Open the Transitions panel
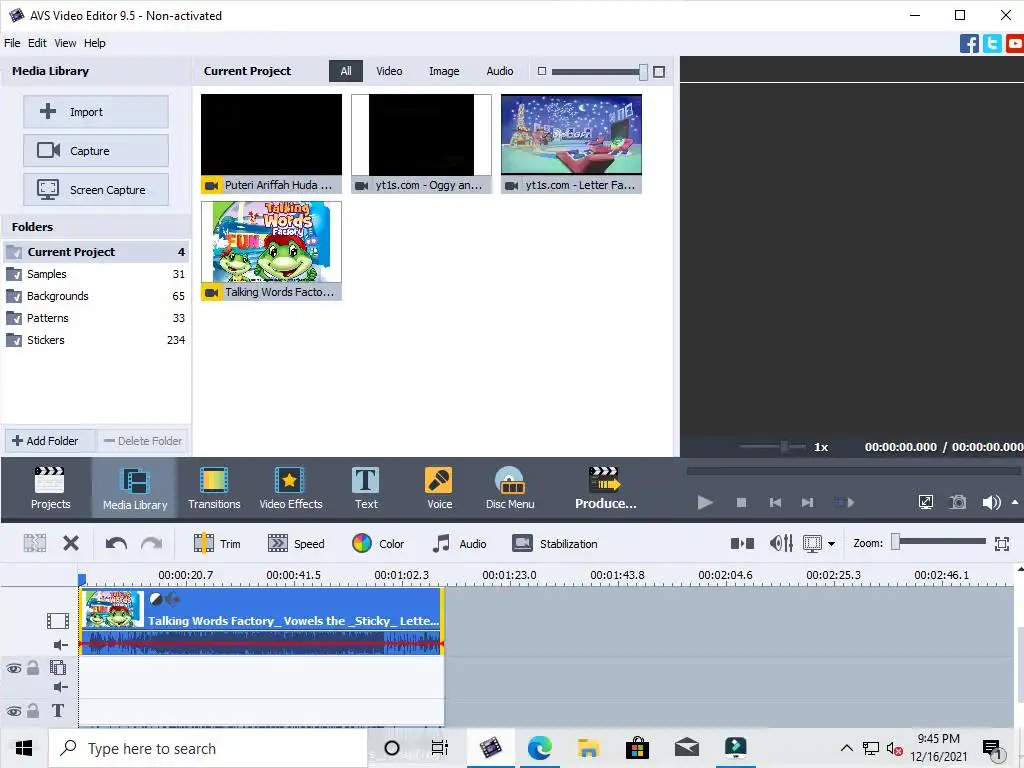This screenshot has height=768, width=1024. click(214, 488)
